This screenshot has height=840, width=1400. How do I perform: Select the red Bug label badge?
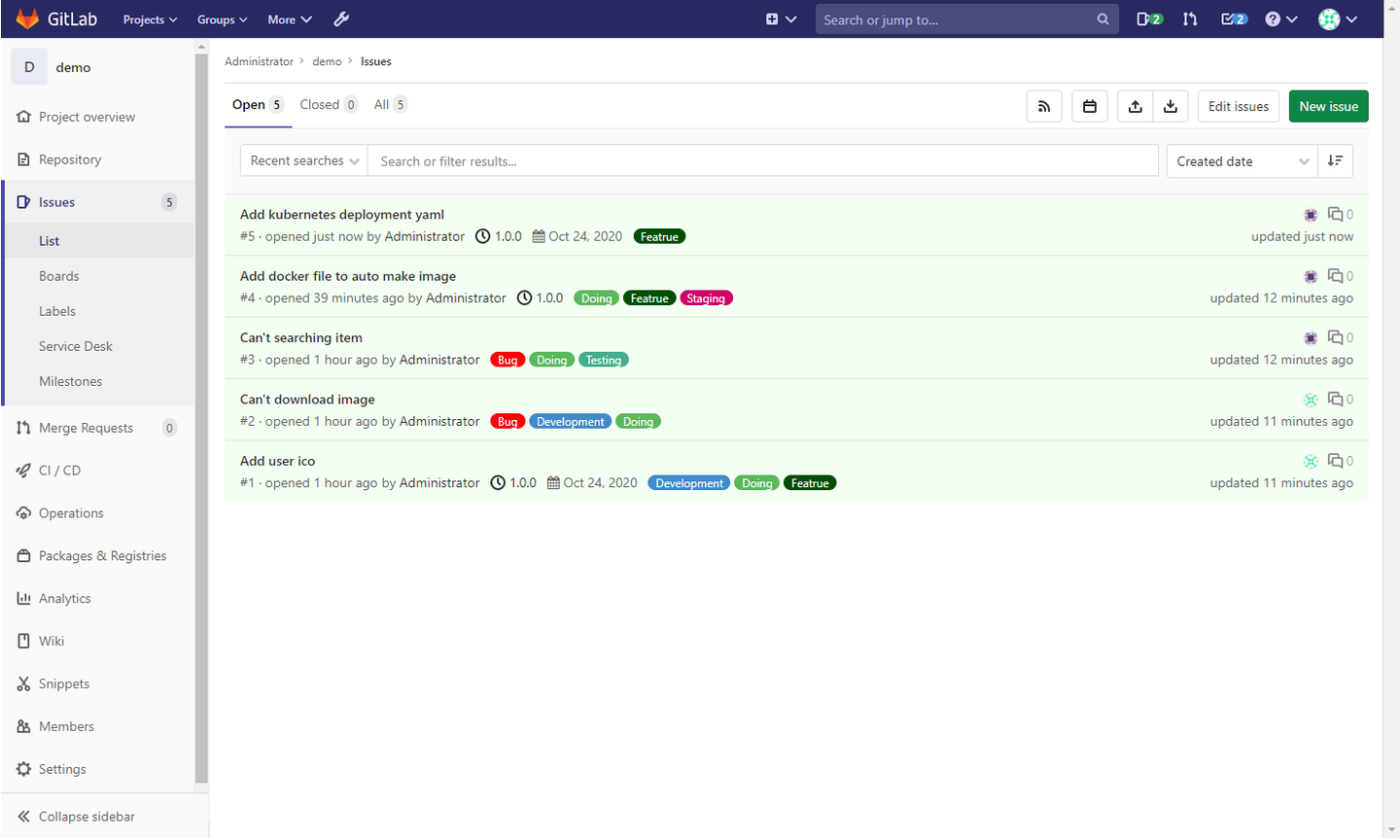point(507,359)
